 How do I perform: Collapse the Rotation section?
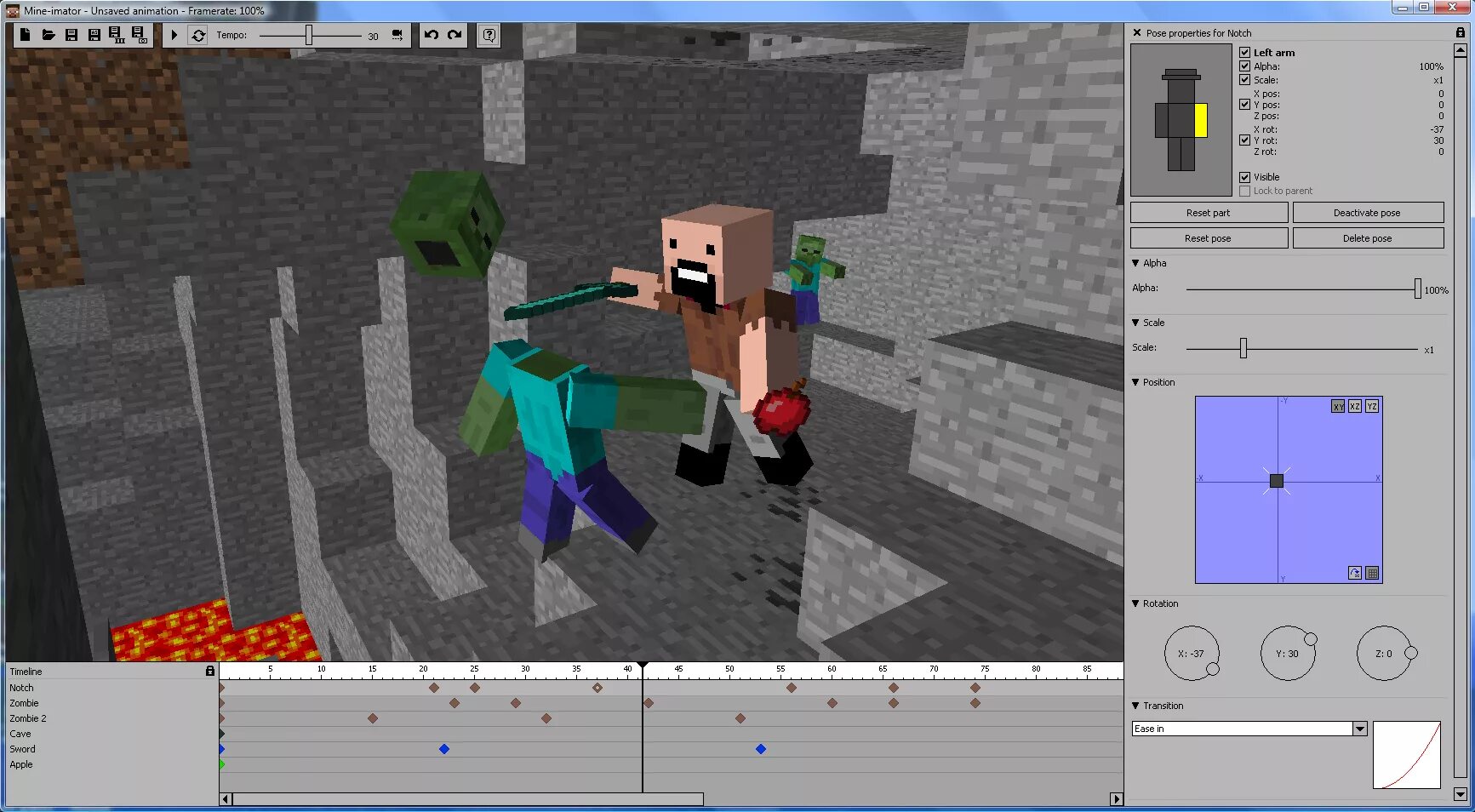pyautogui.click(x=1135, y=603)
